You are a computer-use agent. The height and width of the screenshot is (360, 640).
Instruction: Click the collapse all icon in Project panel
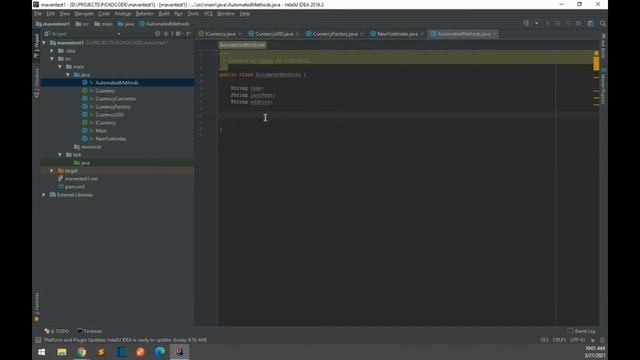(x=166, y=34)
